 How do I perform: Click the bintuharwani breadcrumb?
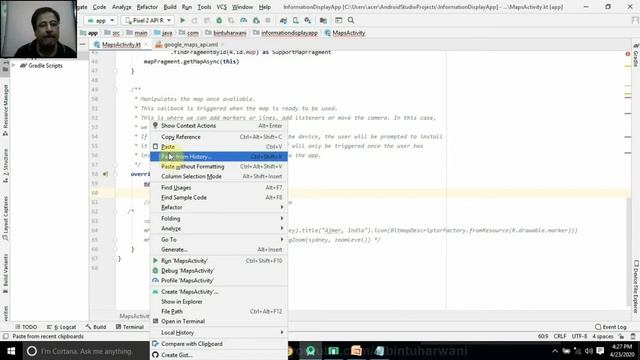[226, 33]
